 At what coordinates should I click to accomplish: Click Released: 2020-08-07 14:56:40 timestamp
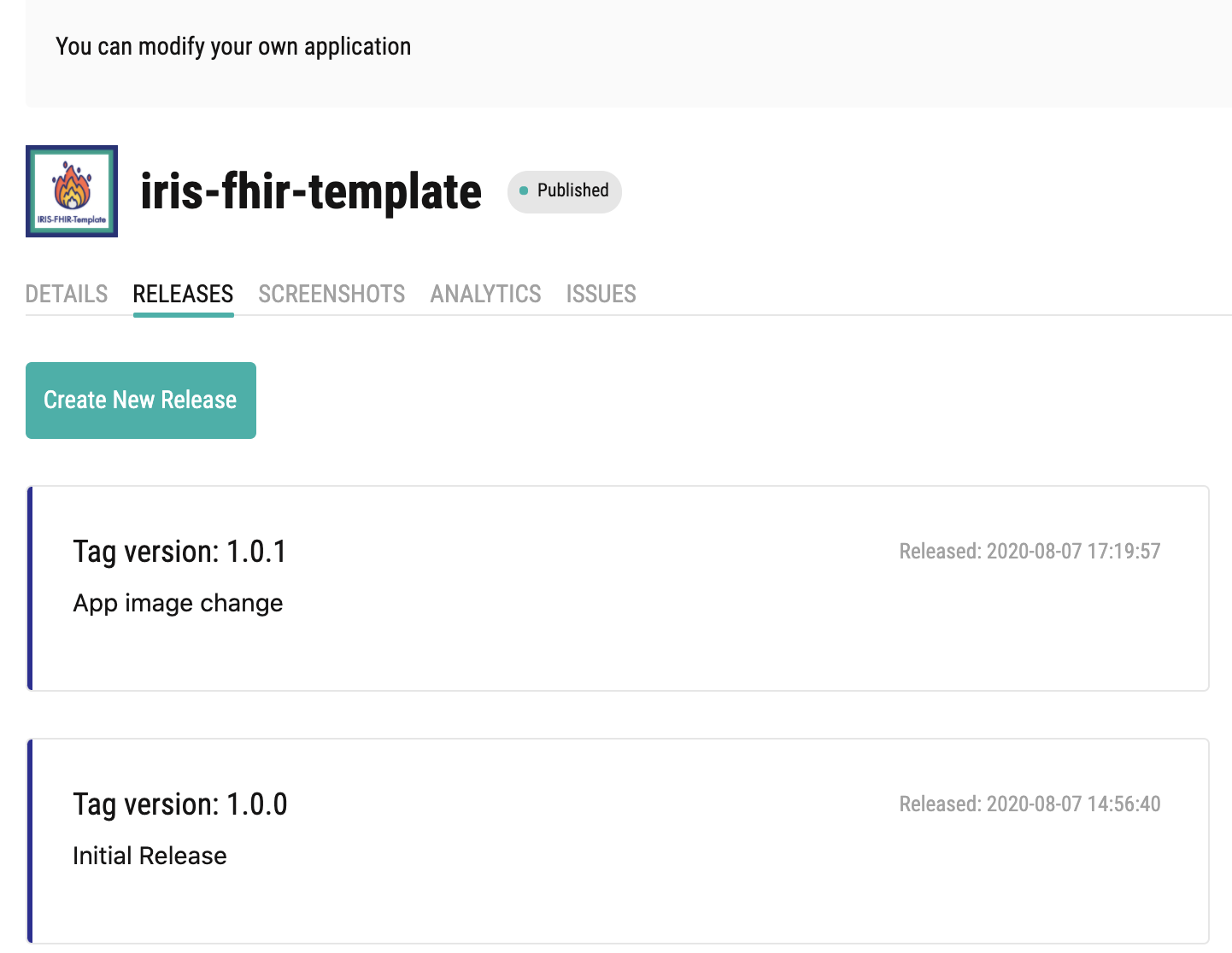click(1030, 804)
